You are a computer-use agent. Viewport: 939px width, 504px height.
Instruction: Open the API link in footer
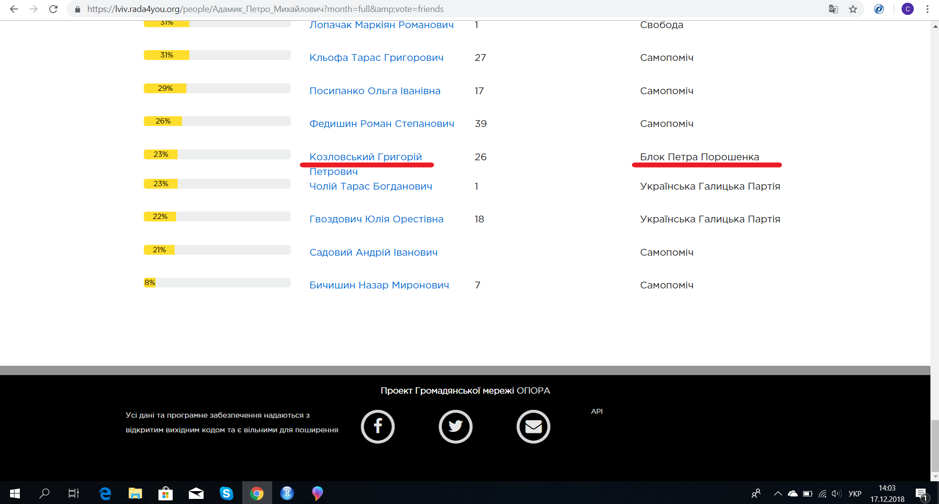(596, 411)
